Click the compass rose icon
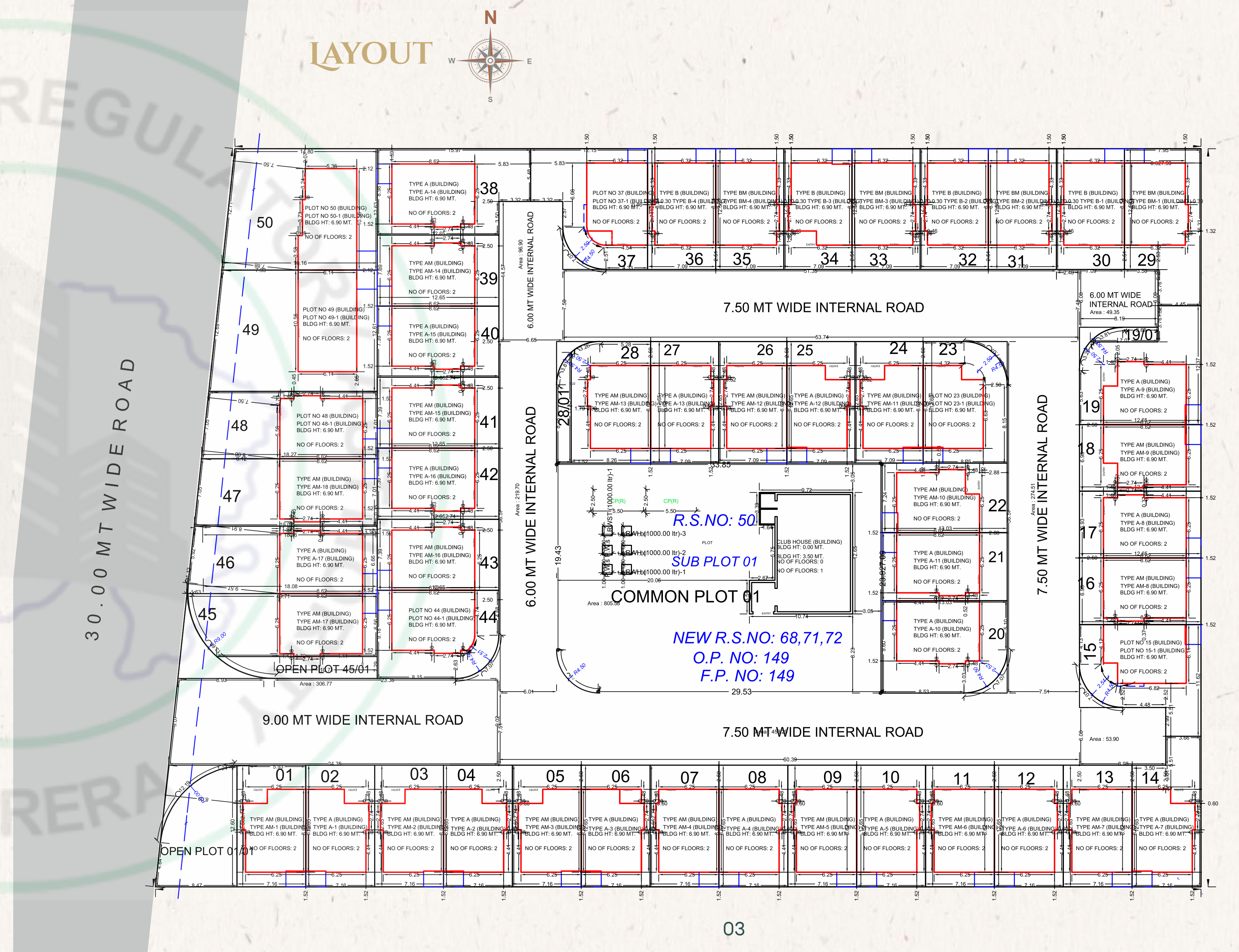The height and width of the screenshot is (952, 1239). (x=491, y=60)
